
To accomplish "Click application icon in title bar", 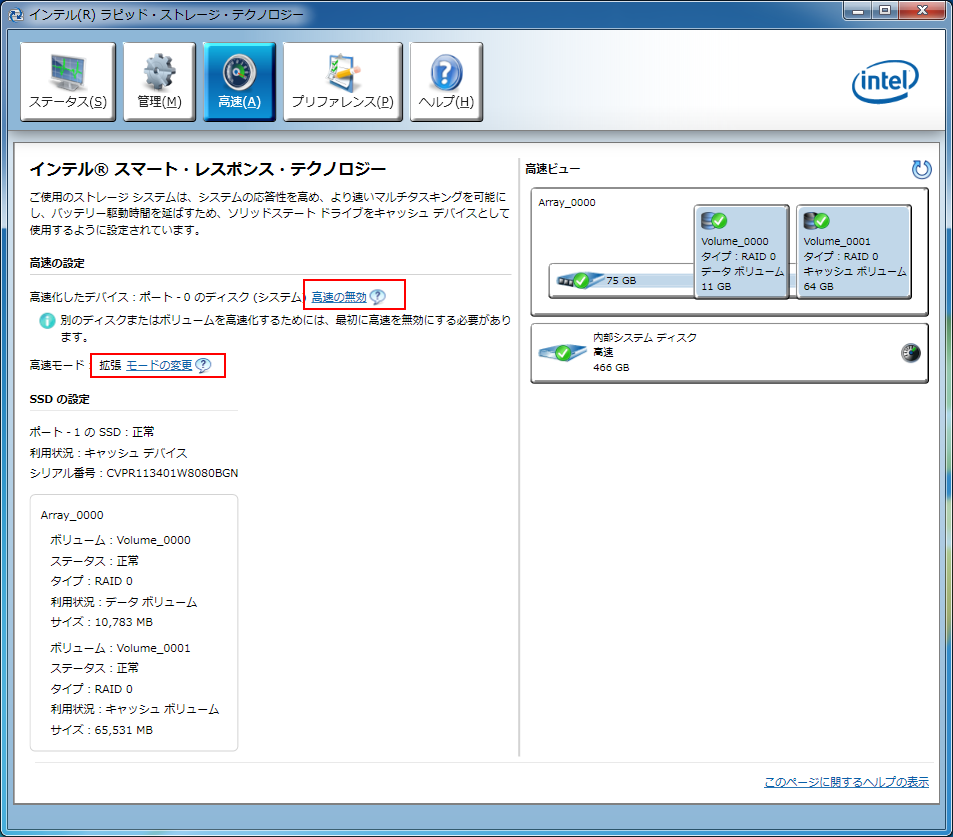I will pyautogui.click(x=16, y=15).
